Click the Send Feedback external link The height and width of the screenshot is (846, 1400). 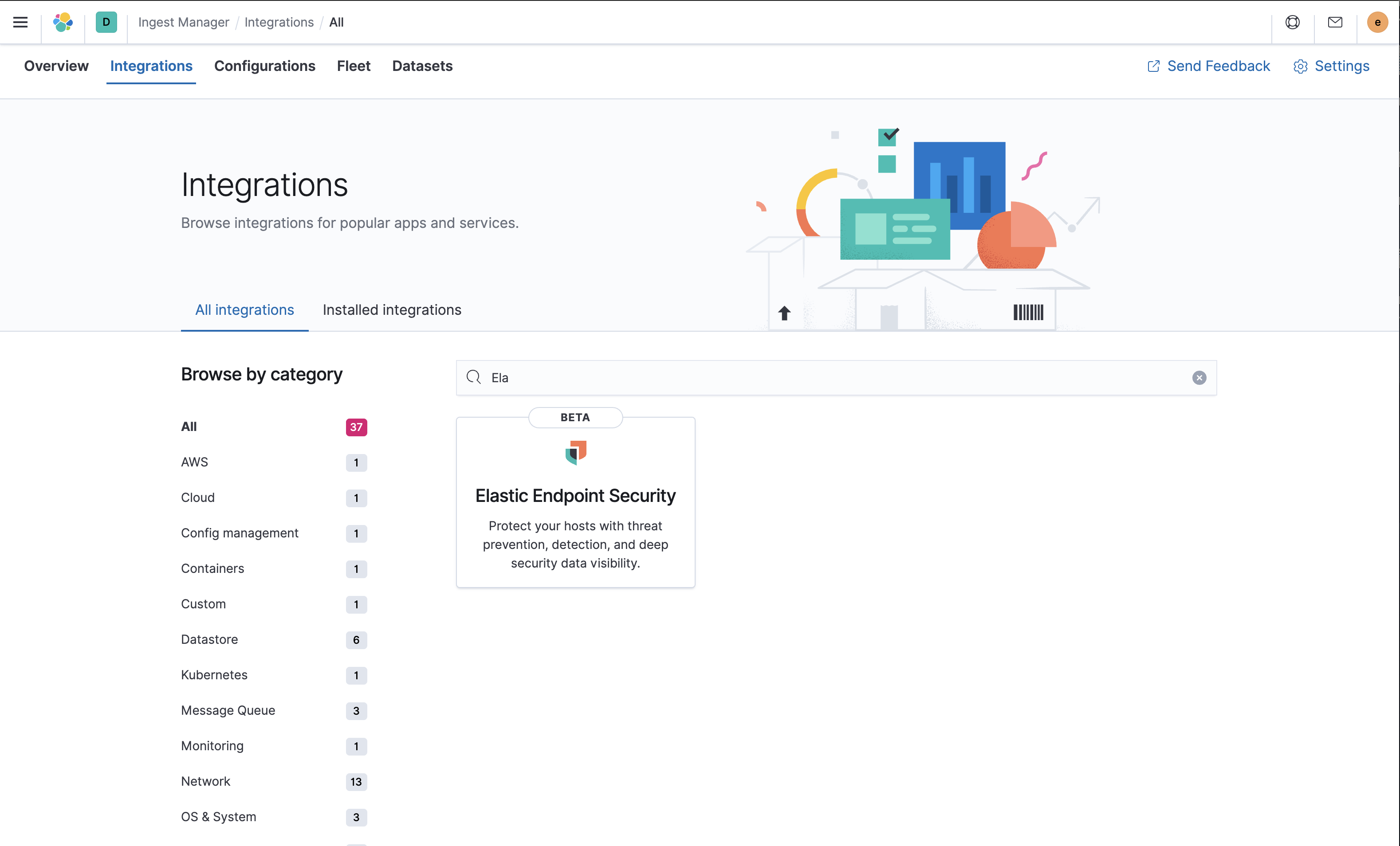tap(1208, 66)
